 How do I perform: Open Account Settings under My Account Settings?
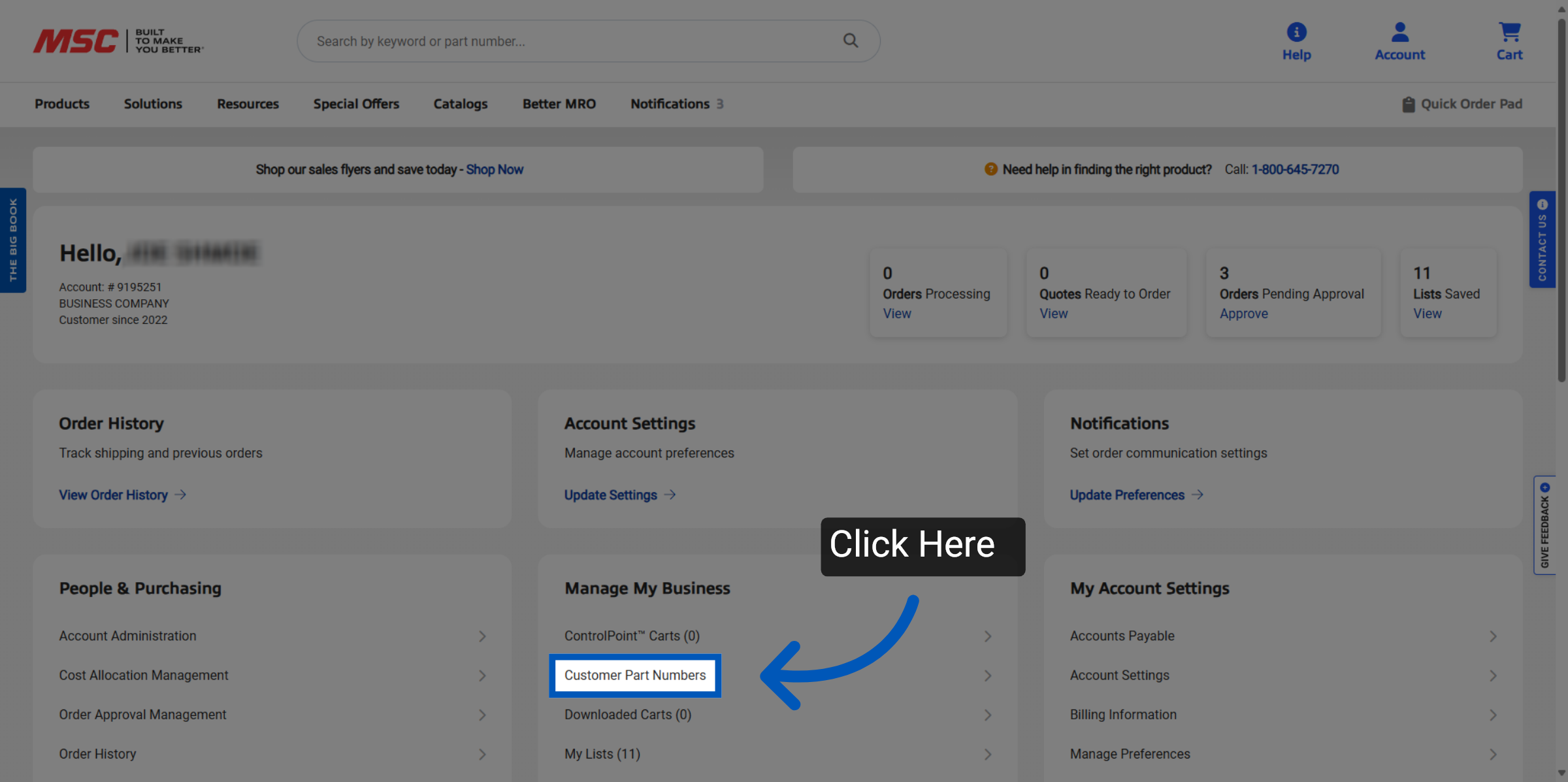[1119, 675]
